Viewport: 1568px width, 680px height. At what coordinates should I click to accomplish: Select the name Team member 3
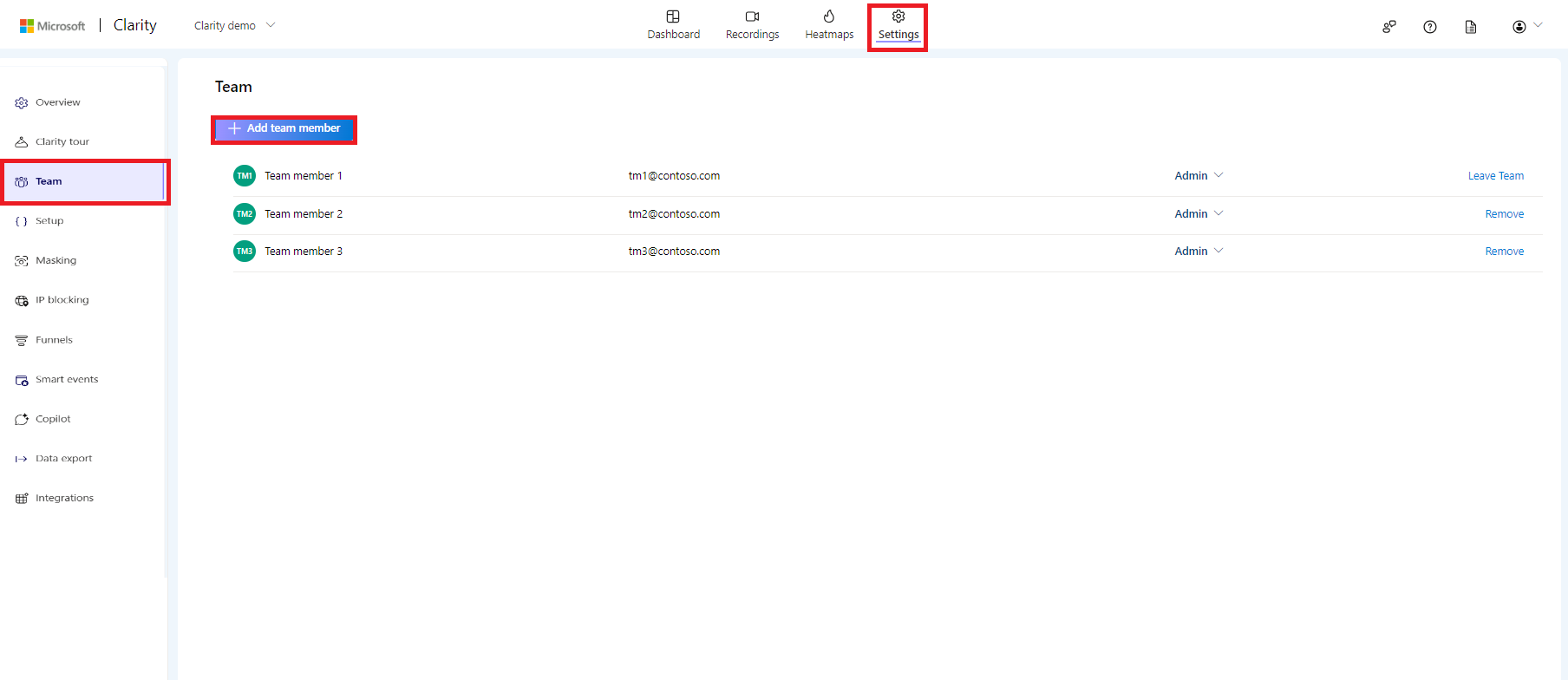coord(304,252)
